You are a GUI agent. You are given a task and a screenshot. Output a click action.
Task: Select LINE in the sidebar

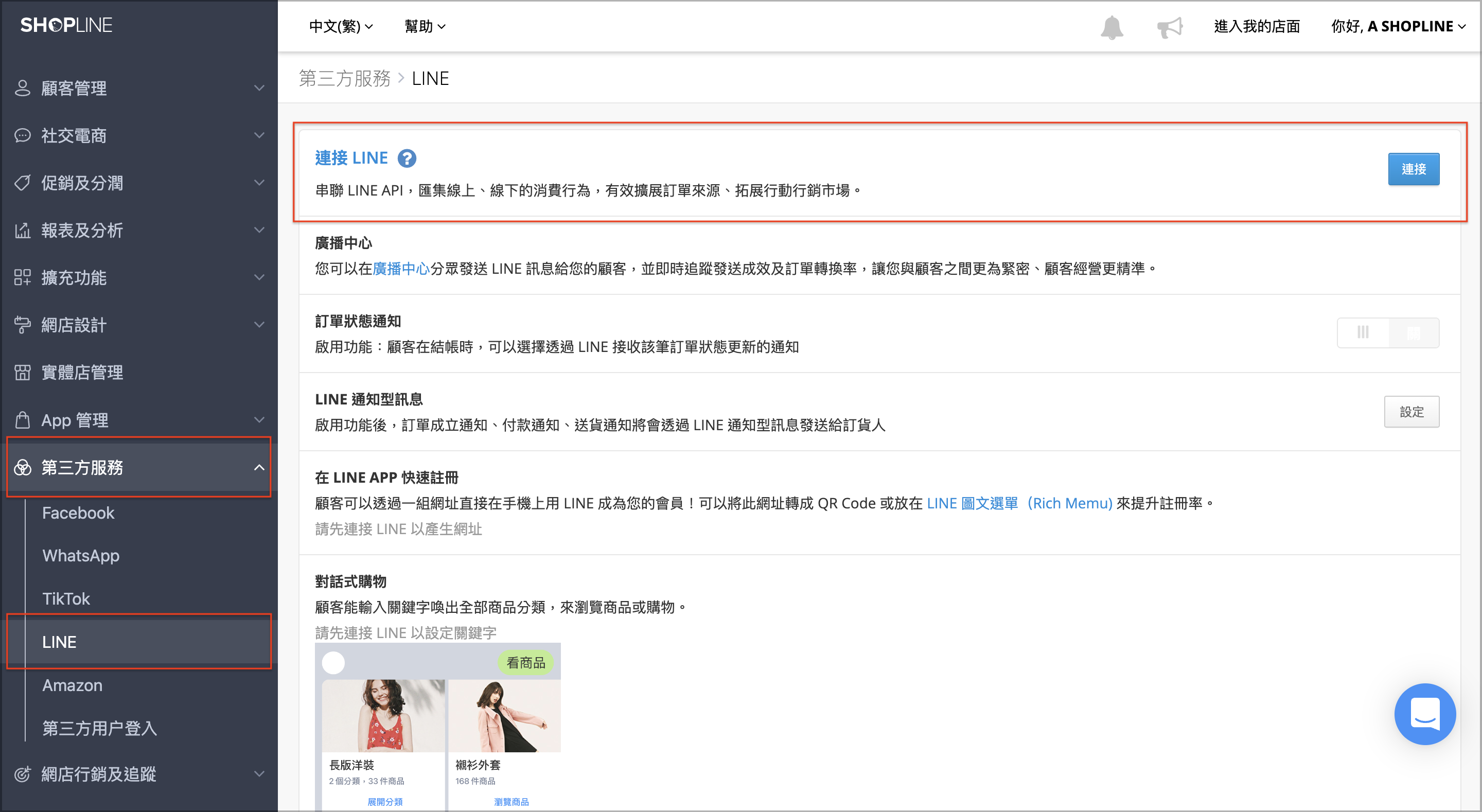tap(138, 642)
